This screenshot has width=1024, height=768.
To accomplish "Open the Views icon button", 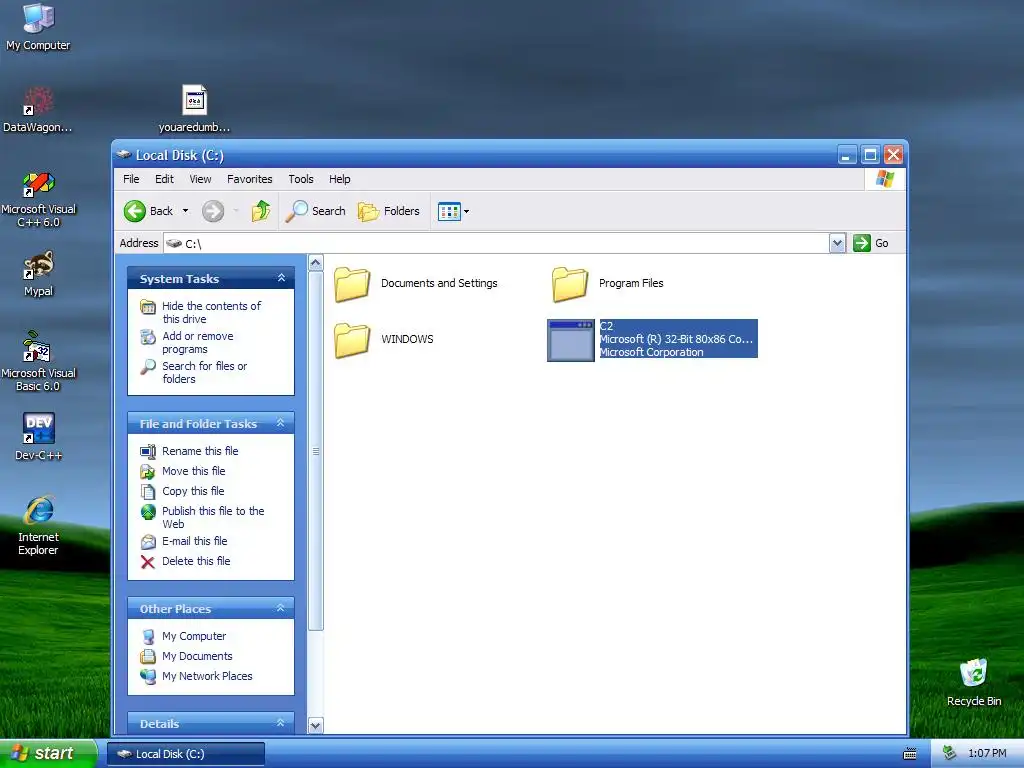I will click(x=449, y=211).
